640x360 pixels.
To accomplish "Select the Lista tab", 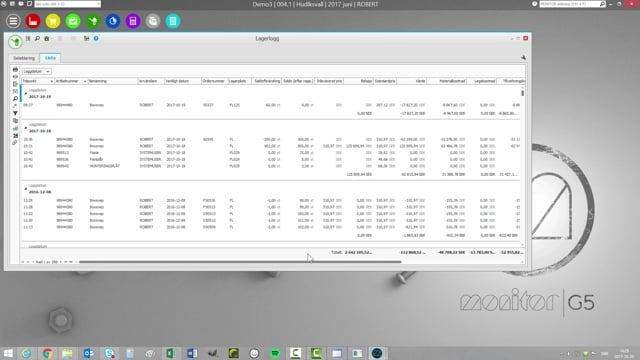I will (x=50, y=58).
